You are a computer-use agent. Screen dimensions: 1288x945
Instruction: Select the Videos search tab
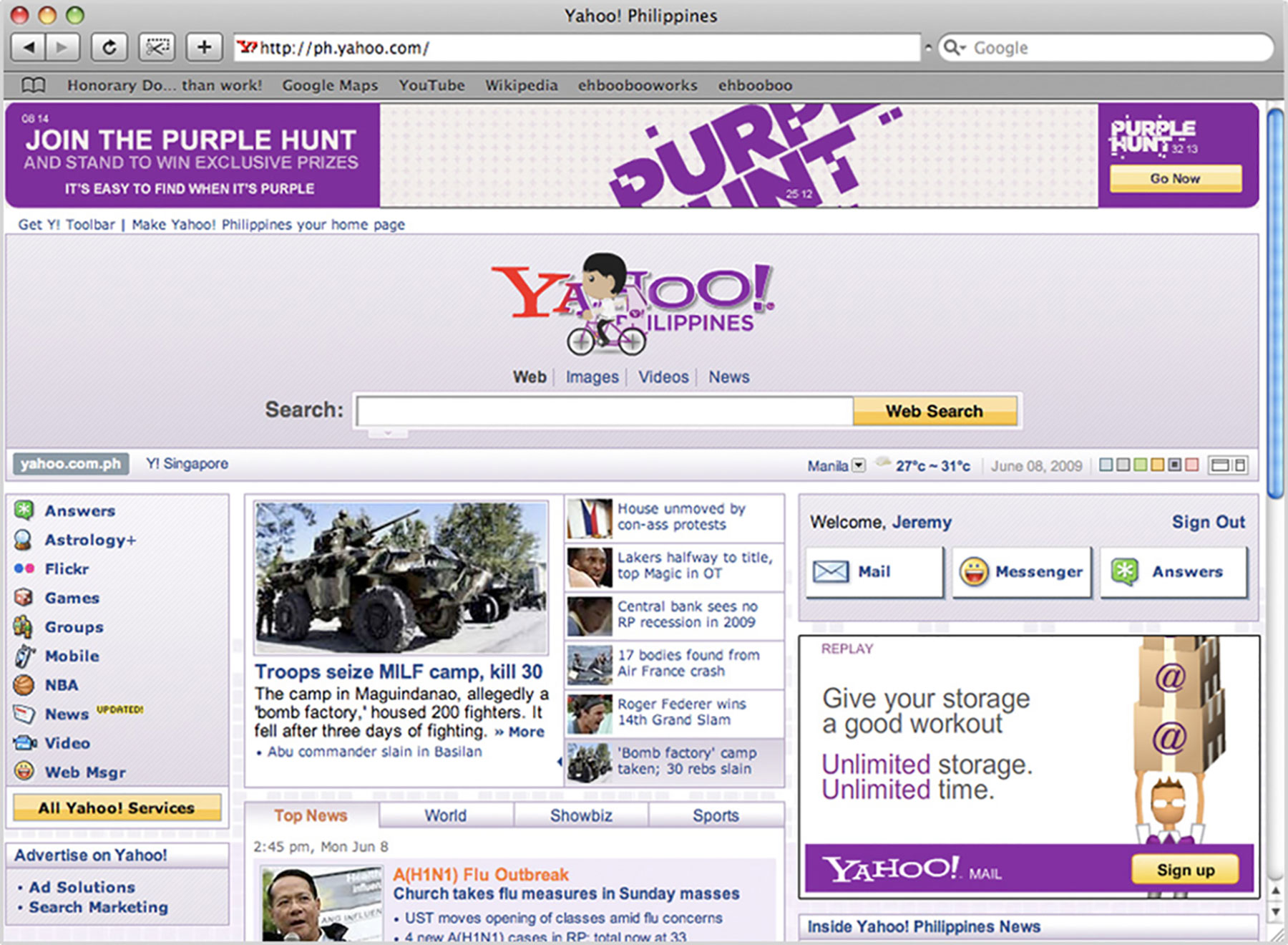(663, 377)
